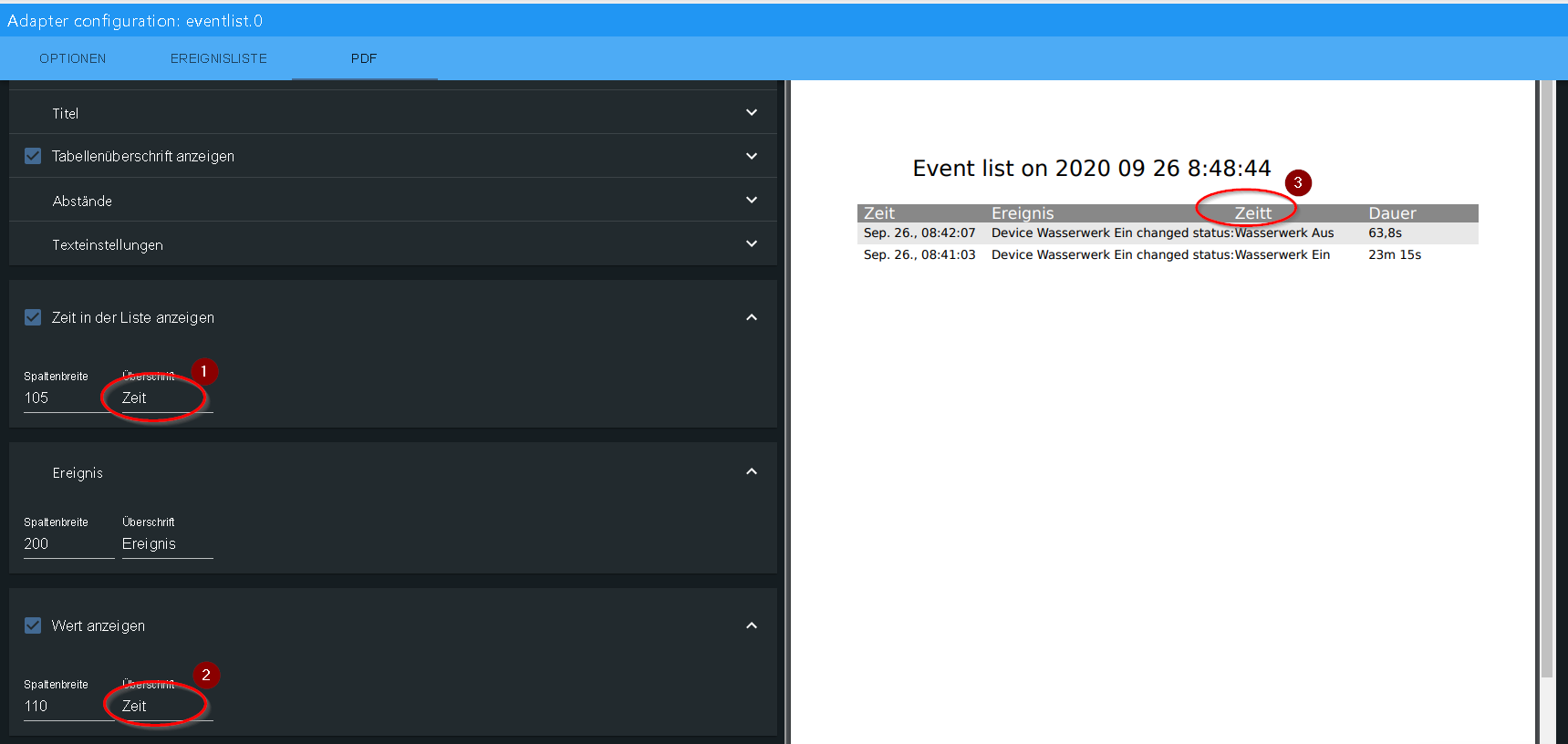Edit Überschrift field under Wert anzeigen

[x=168, y=707]
